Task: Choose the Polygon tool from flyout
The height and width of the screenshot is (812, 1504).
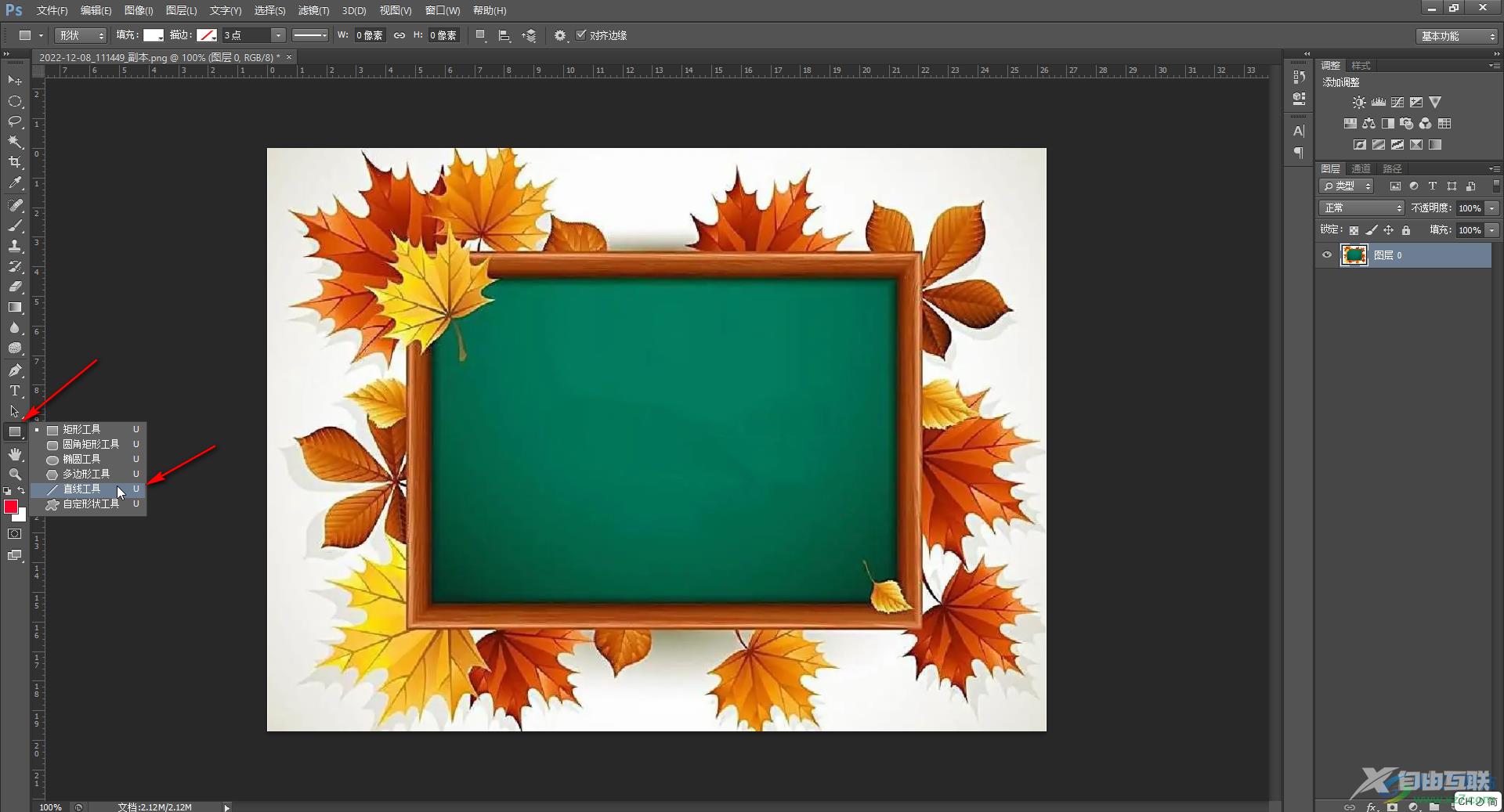Action: click(89, 475)
